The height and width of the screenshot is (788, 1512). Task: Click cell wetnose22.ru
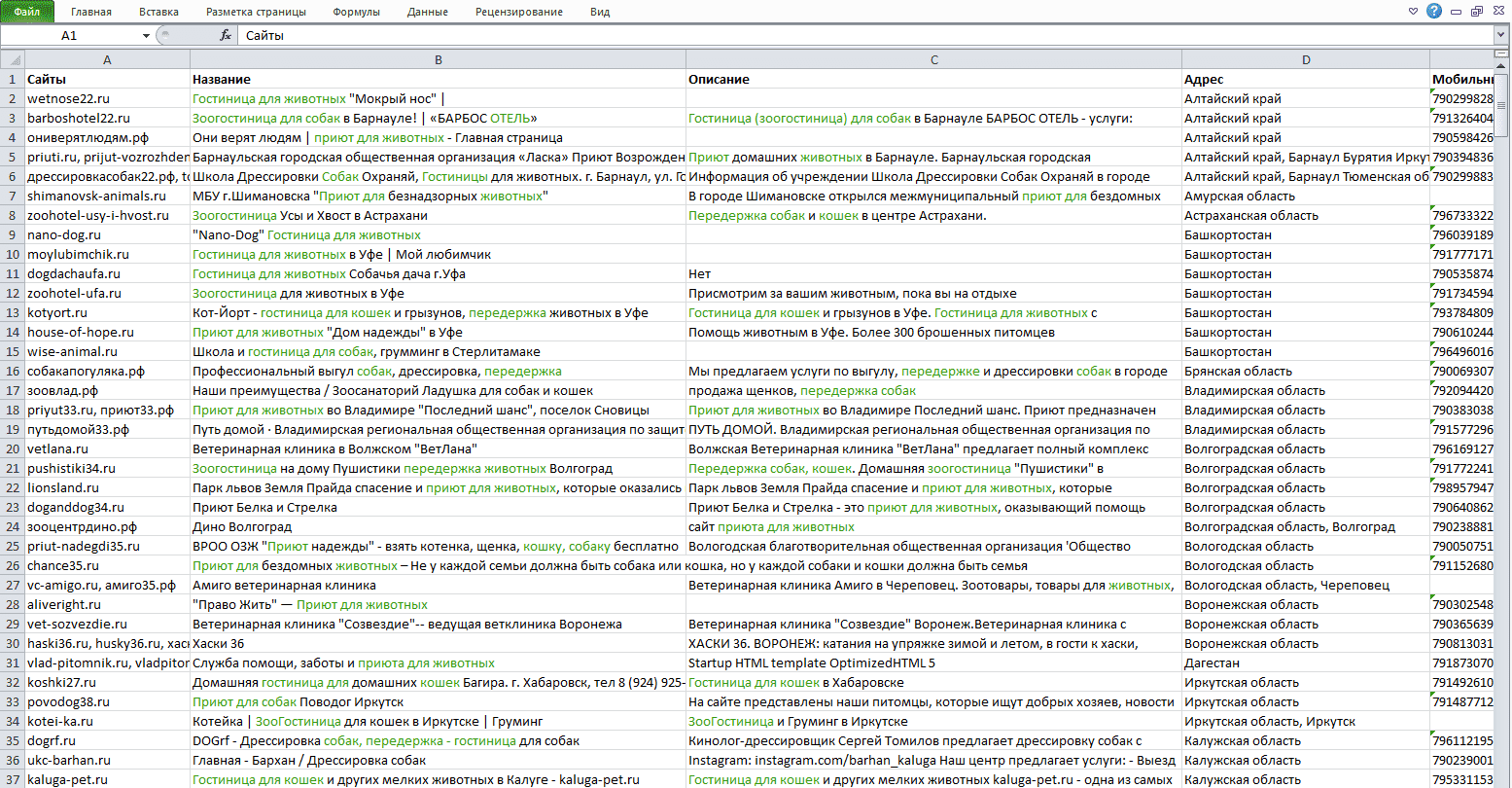click(107, 98)
